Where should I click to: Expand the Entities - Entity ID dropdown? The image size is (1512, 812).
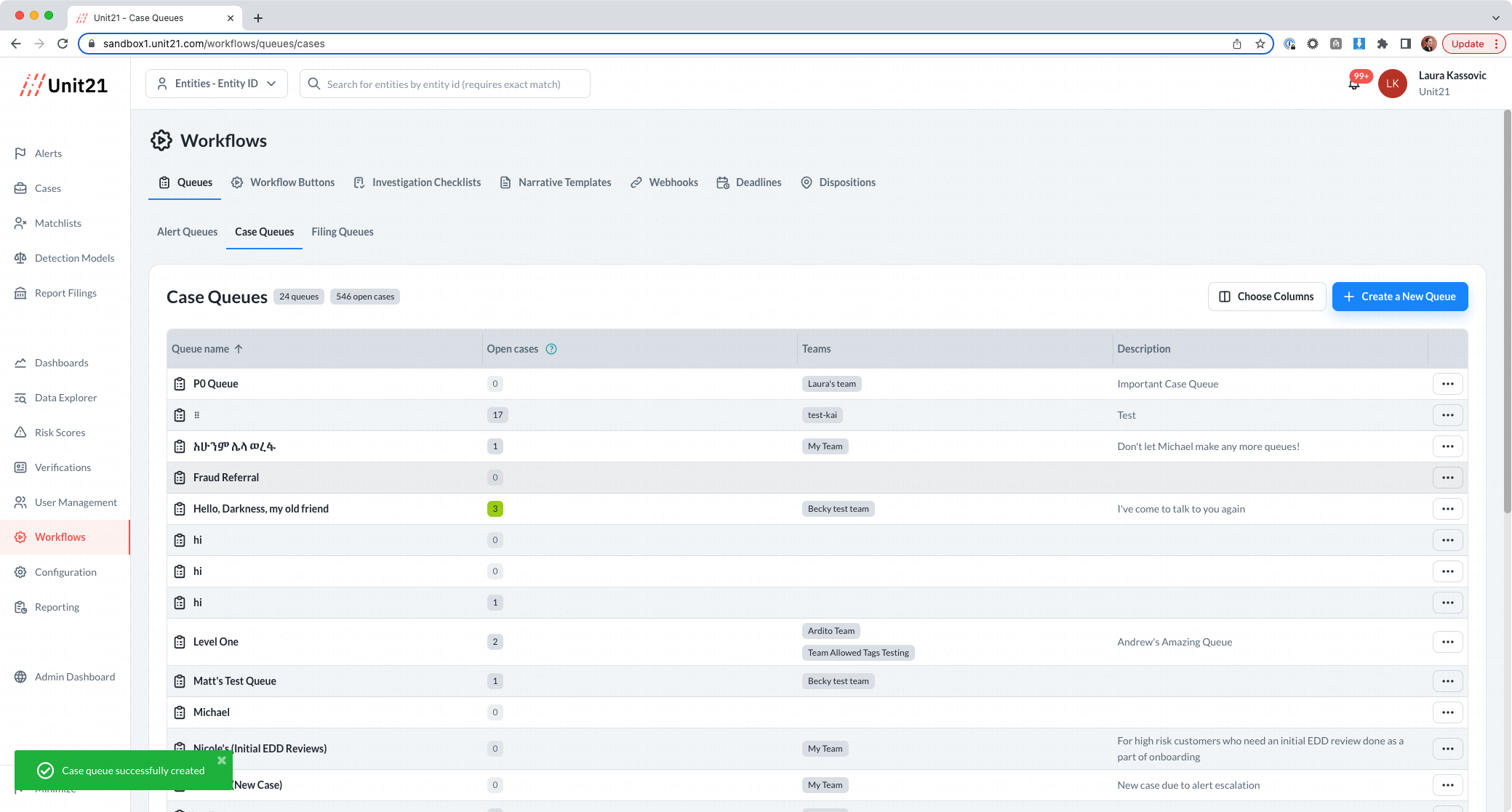217,84
